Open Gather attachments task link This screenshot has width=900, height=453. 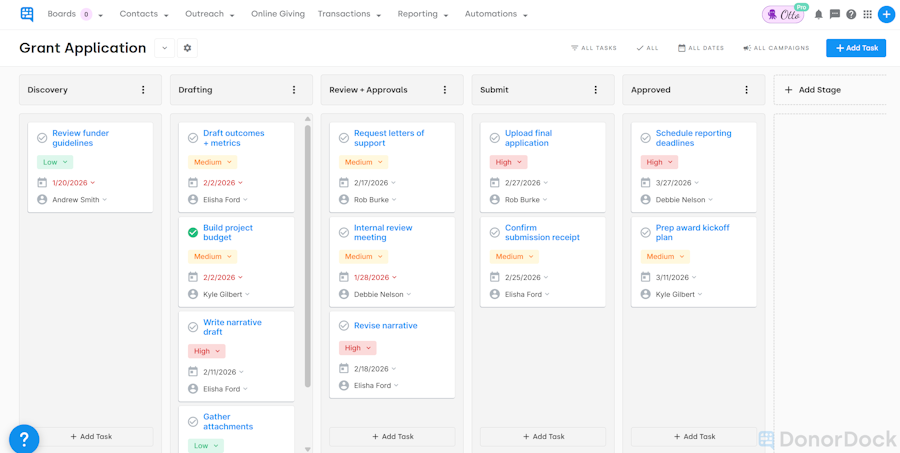click(228, 421)
